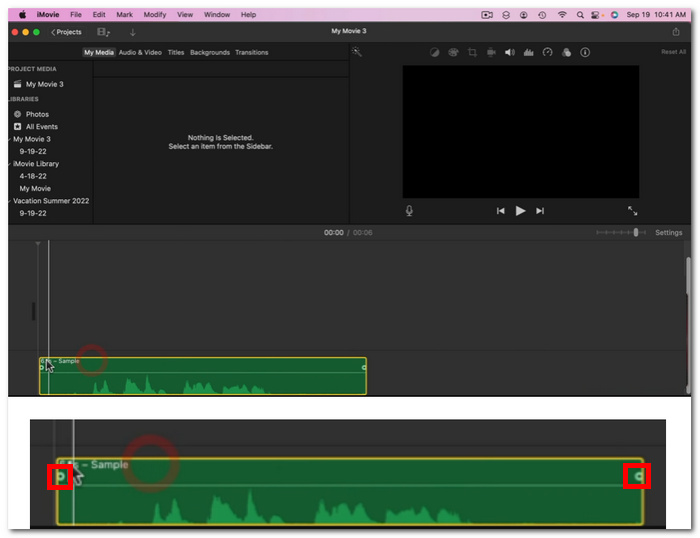Click the Spotlight search icon

(580, 15)
